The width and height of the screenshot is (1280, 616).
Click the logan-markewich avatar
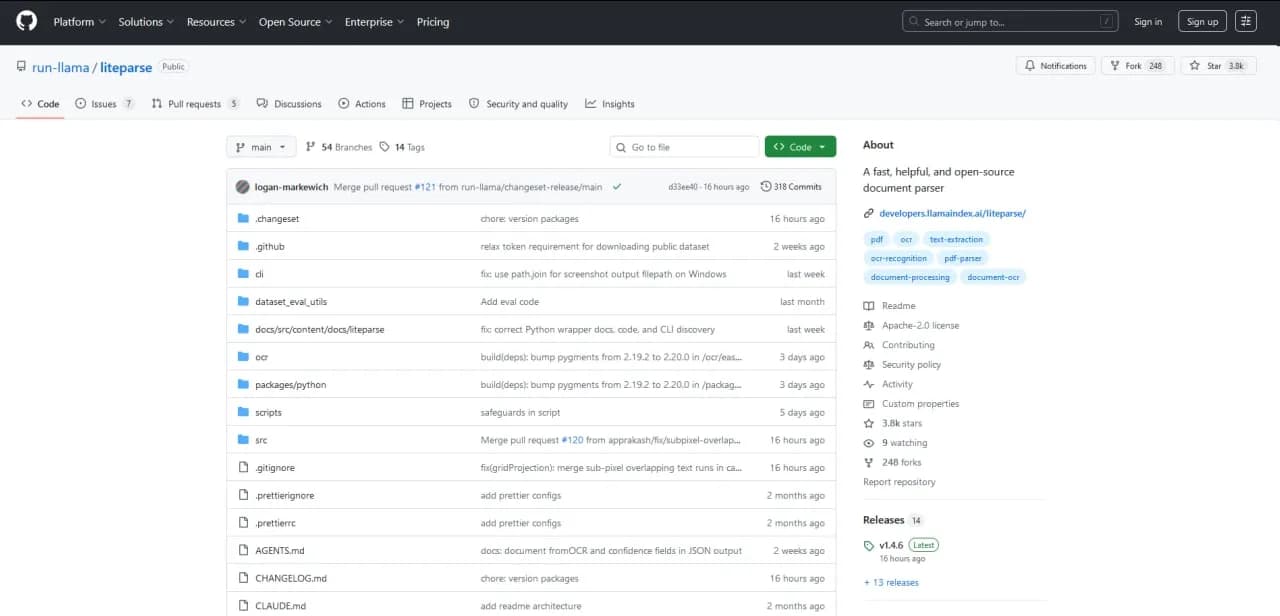242,187
